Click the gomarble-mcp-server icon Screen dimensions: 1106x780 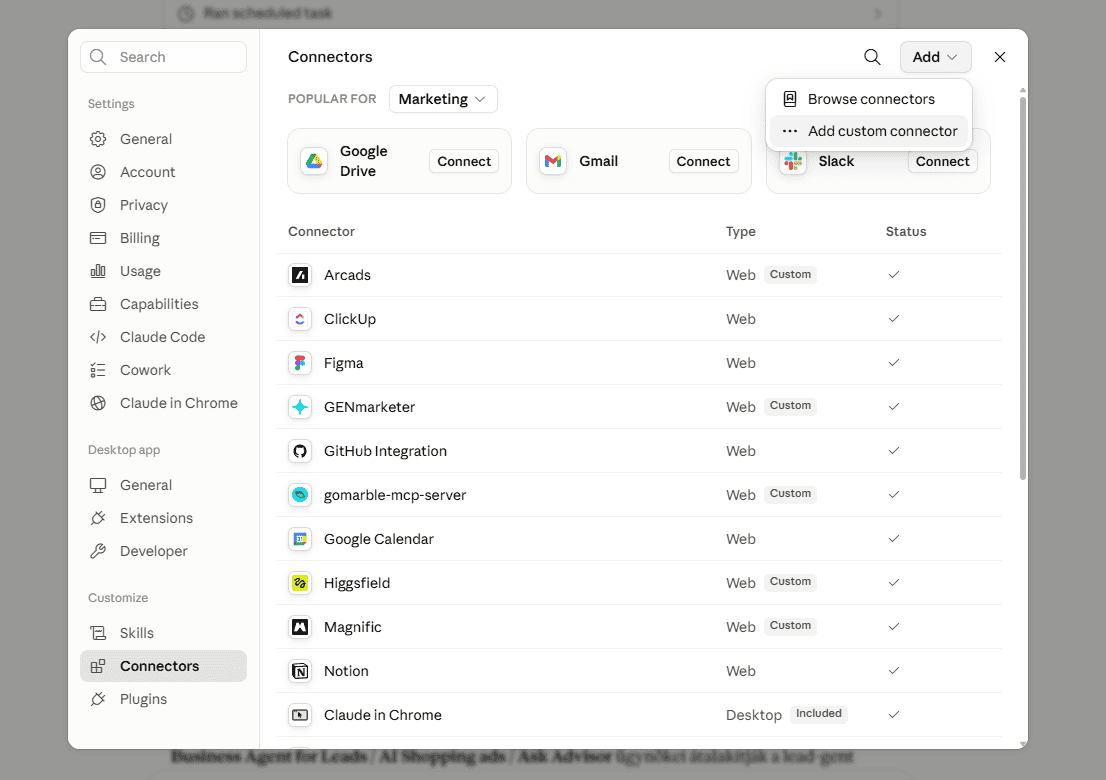pyautogui.click(x=300, y=495)
